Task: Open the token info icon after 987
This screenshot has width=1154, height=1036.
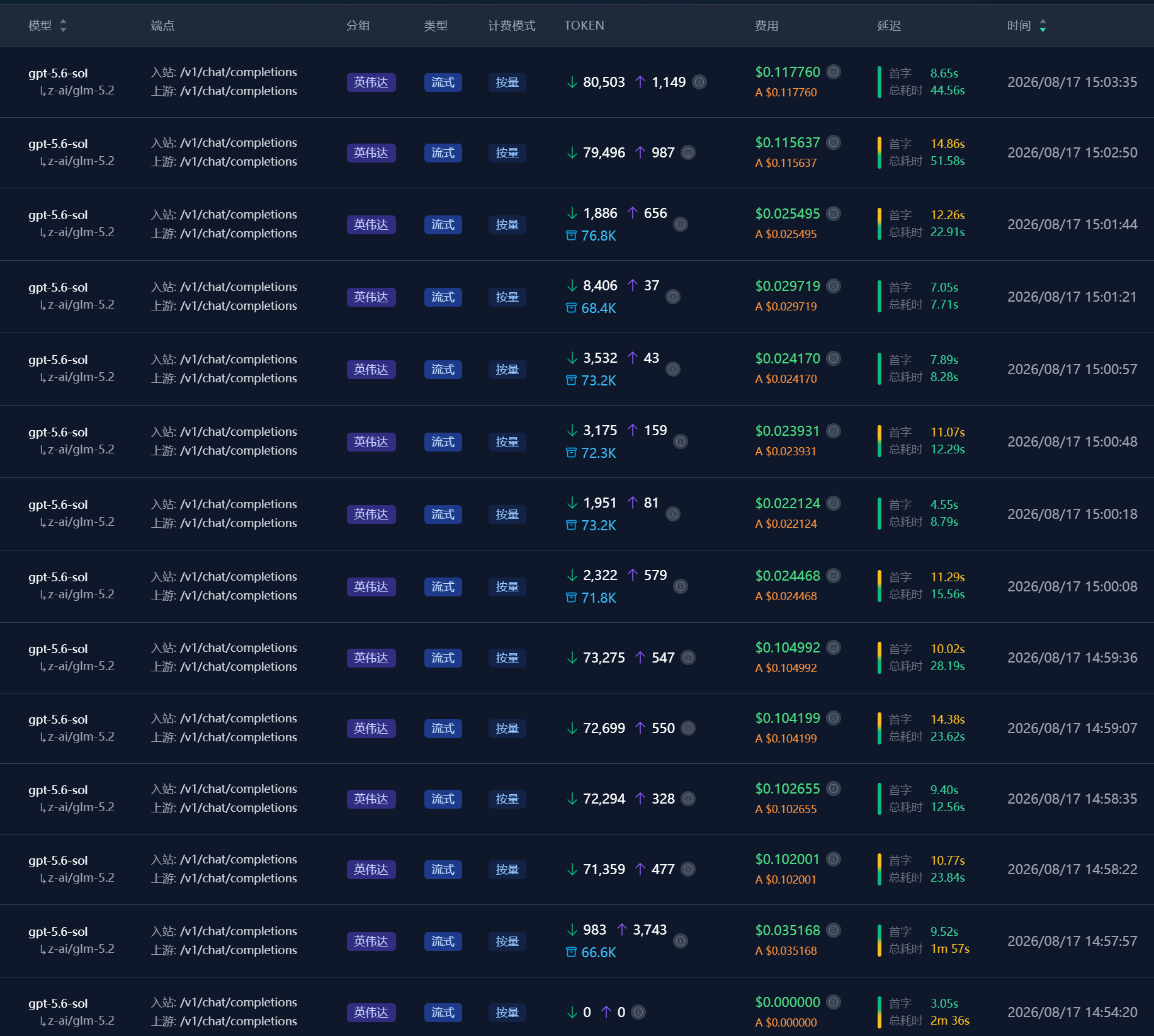Action: tap(689, 152)
